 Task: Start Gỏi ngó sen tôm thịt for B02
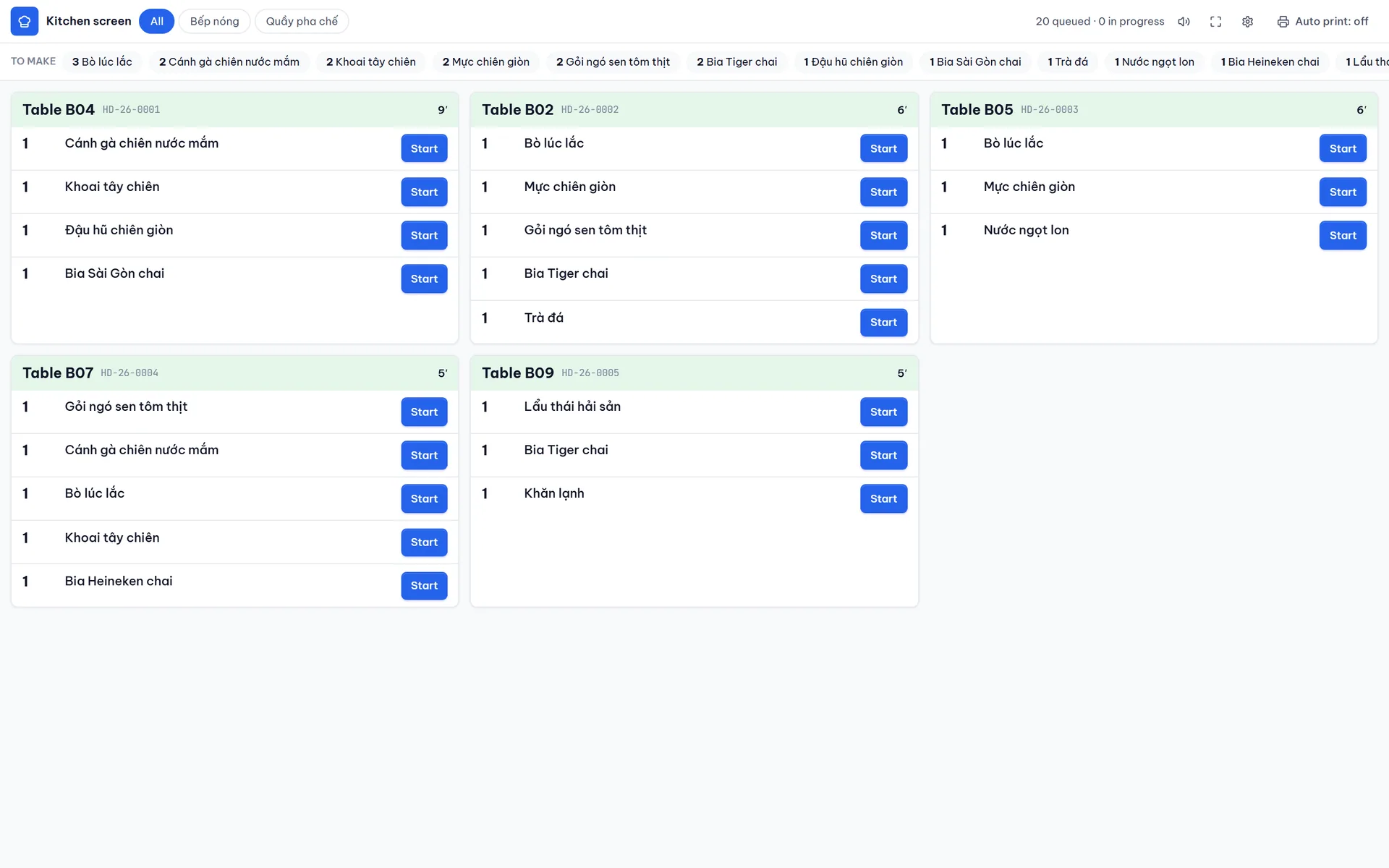click(883, 235)
